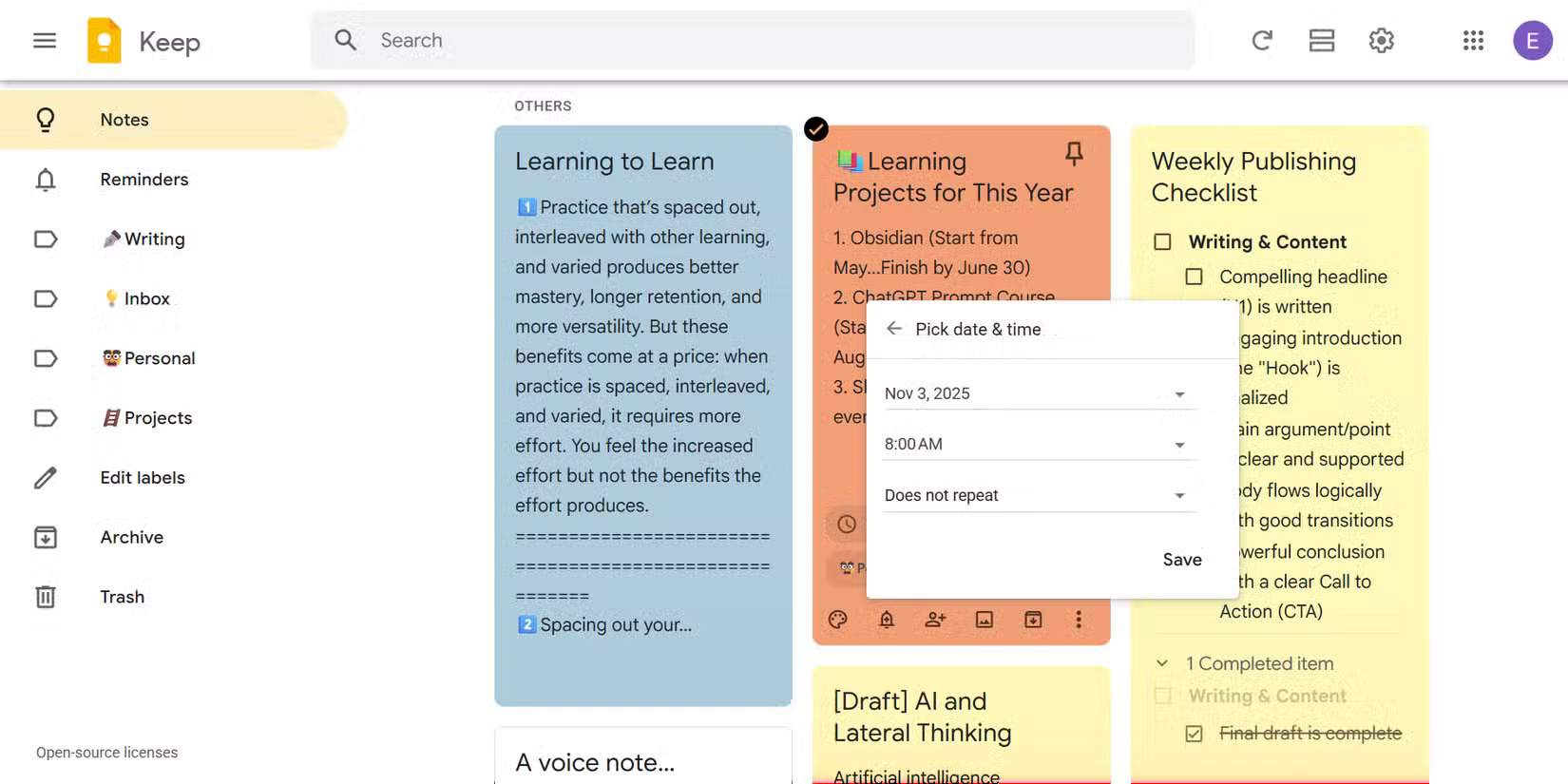The height and width of the screenshot is (784, 1568).
Task: Toggle the completed Writing & Content checkbox
Action: (1162, 696)
